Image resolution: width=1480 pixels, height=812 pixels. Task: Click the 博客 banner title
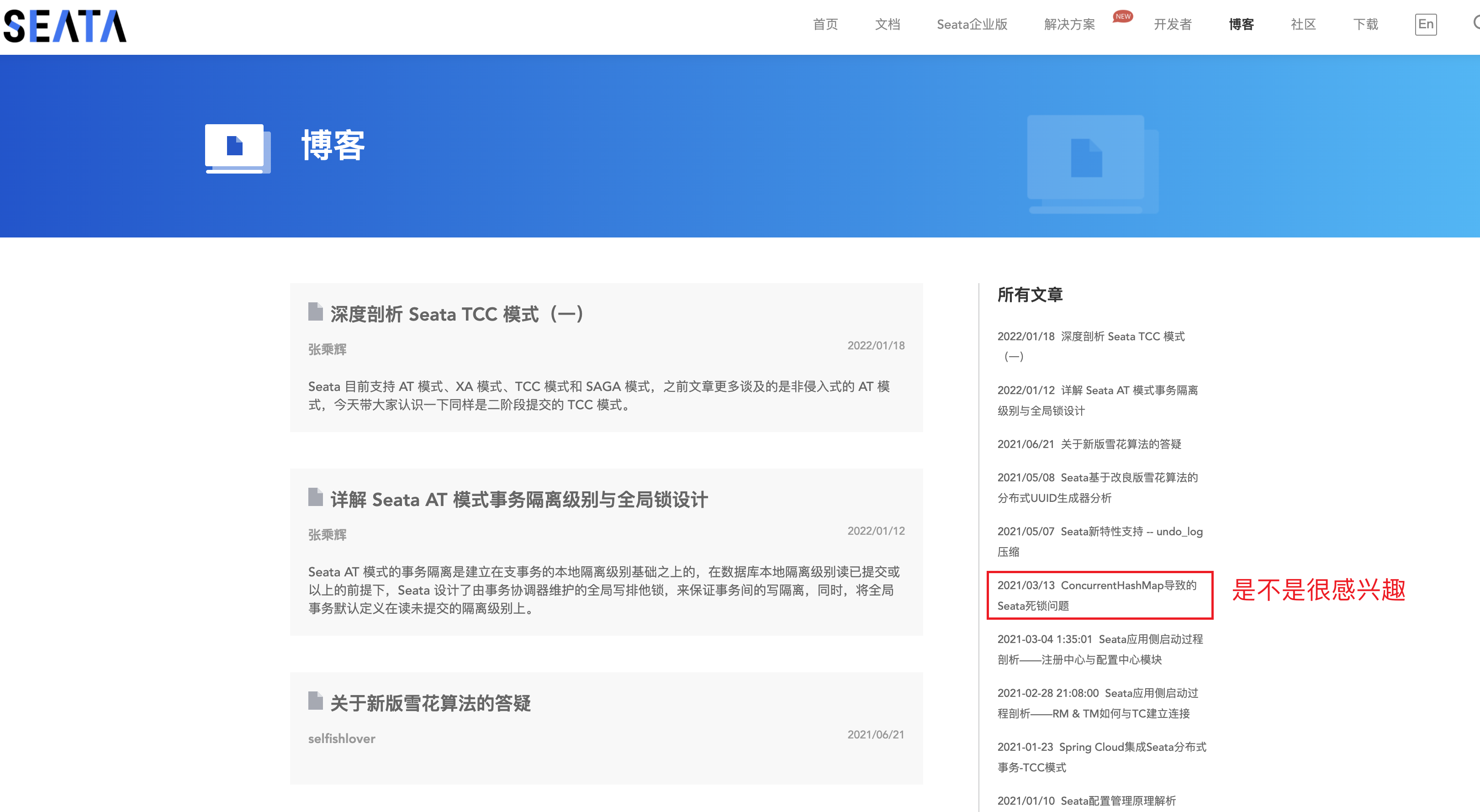point(333,145)
